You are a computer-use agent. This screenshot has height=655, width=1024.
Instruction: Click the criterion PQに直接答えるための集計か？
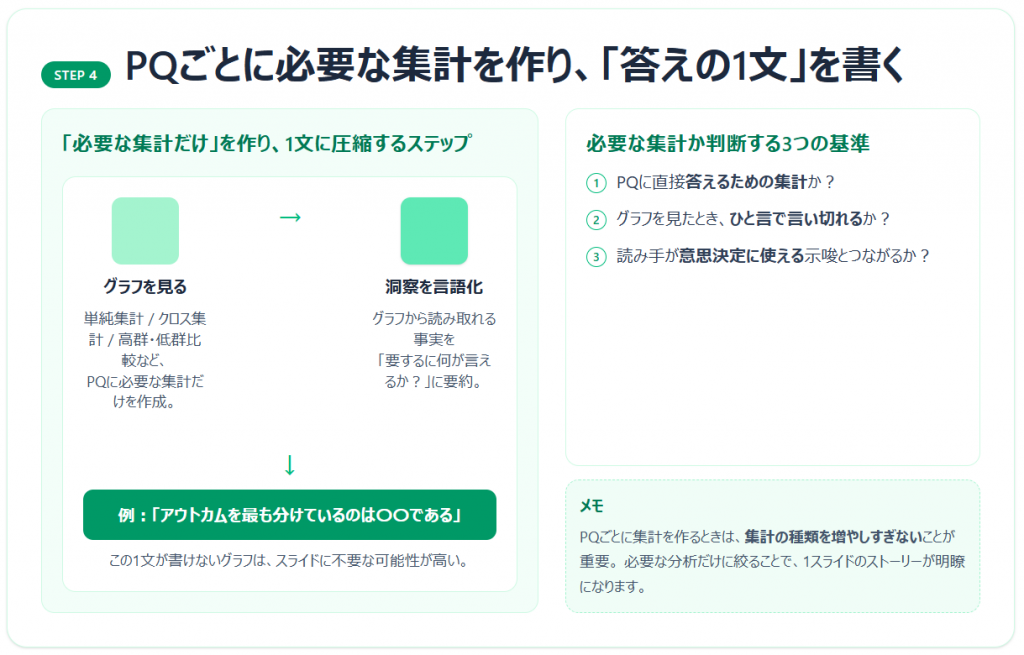pyautogui.click(x=725, y=182)
